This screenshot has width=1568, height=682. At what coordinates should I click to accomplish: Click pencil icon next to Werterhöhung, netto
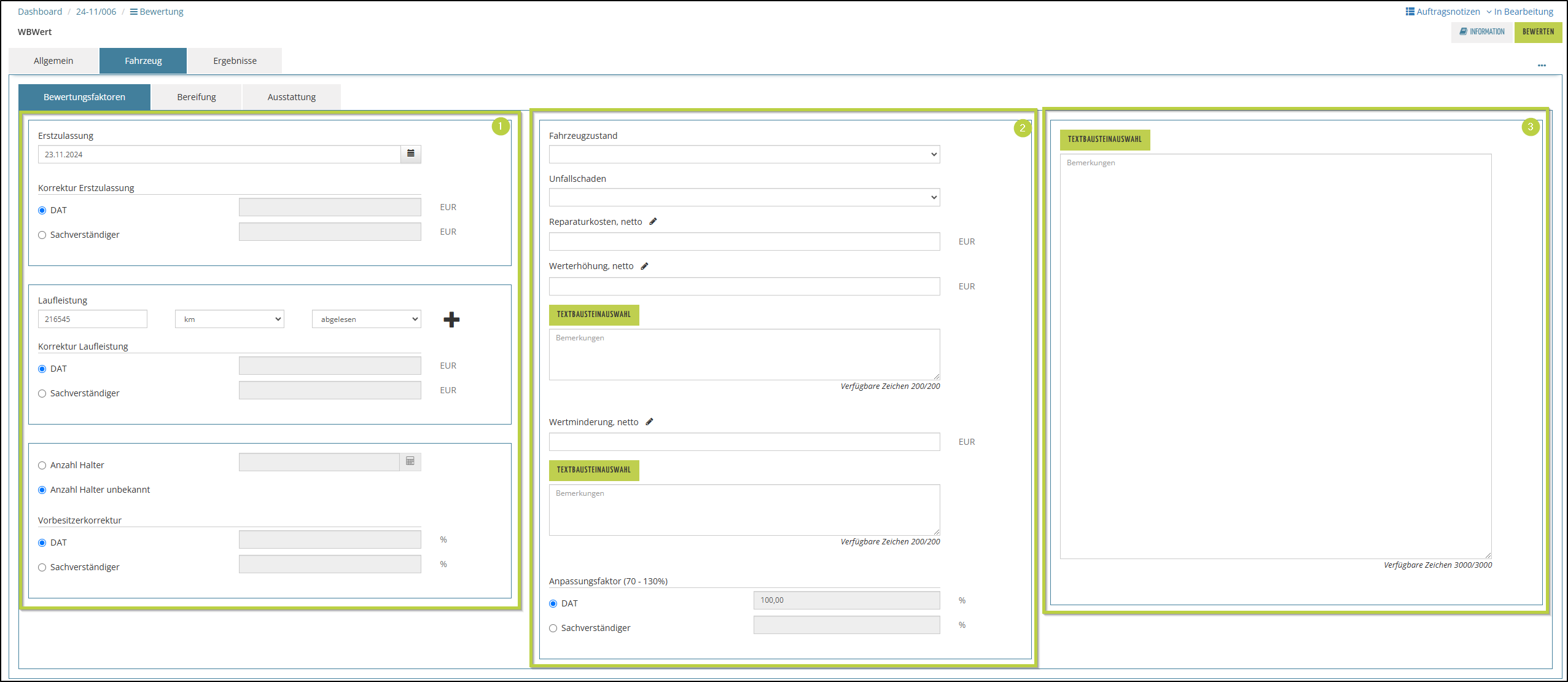[x=644, y=266]
